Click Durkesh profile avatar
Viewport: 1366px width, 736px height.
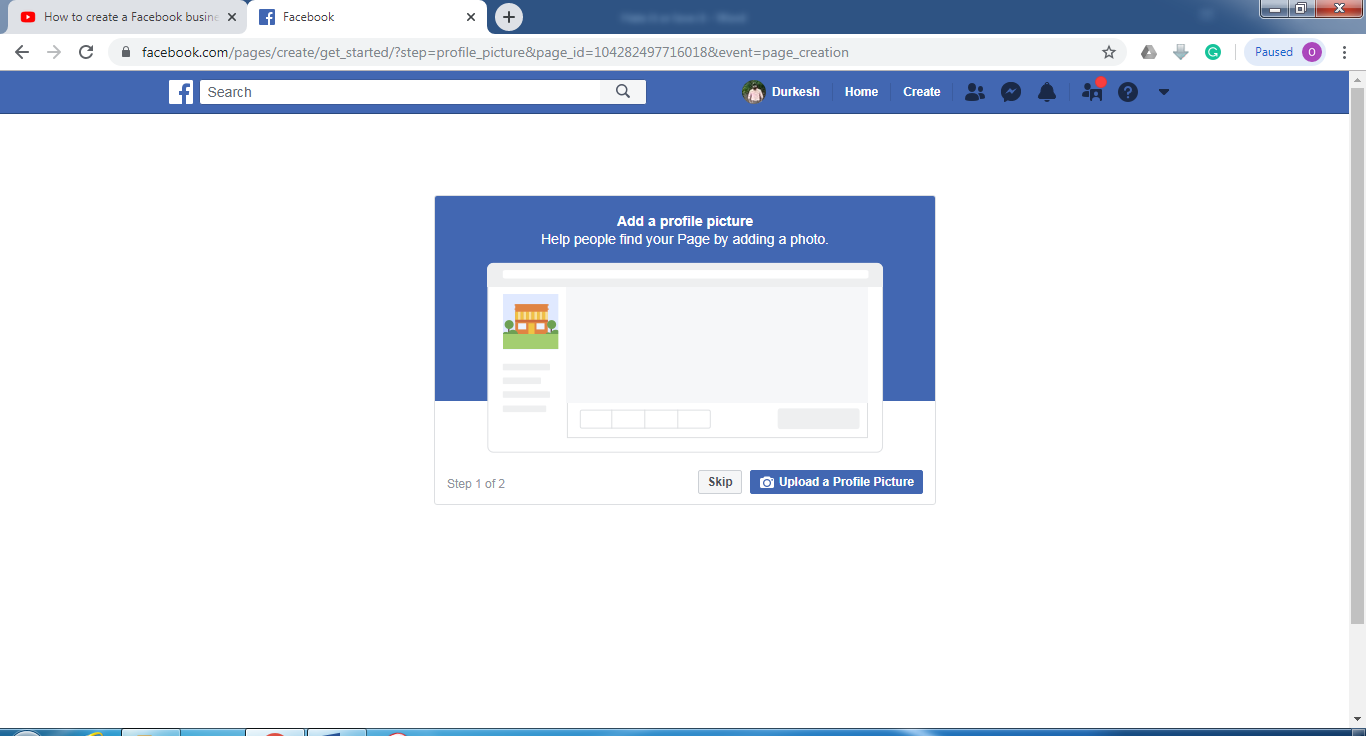pos(754,92)
